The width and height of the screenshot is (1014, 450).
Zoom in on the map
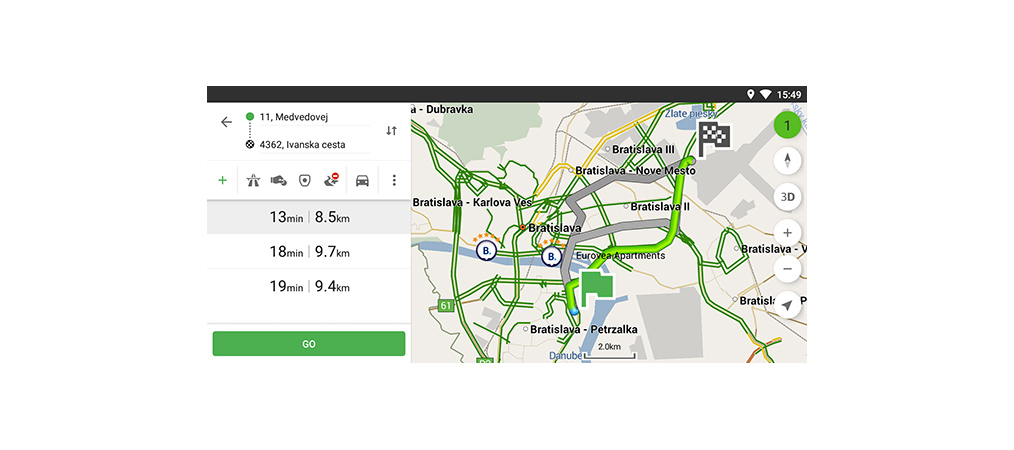coord(787,234)
